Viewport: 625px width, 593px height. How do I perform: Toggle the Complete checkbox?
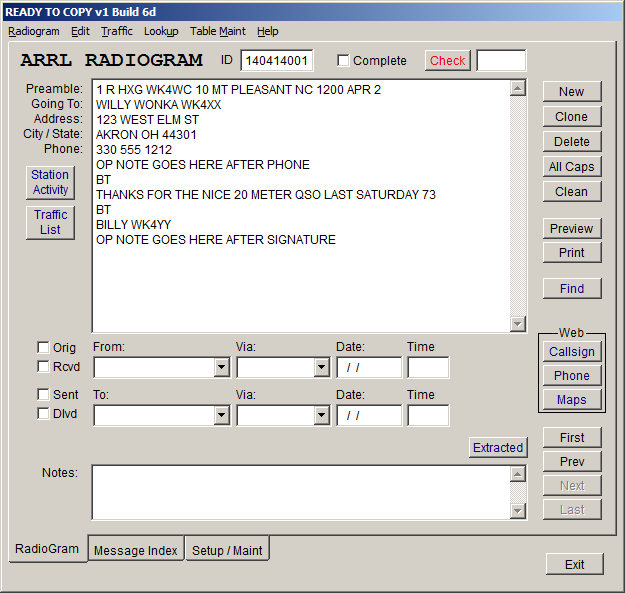[343, 61]
